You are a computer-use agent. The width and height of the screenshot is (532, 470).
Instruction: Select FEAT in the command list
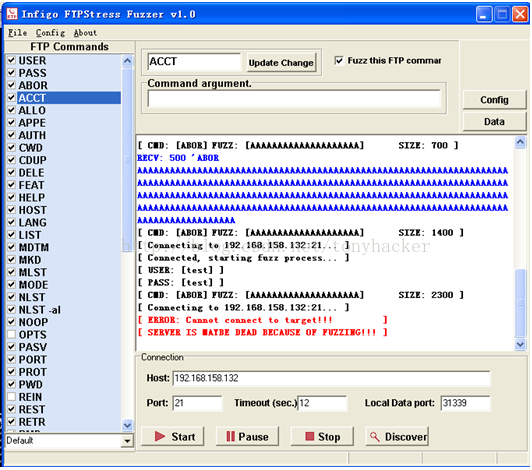(31, 185)
